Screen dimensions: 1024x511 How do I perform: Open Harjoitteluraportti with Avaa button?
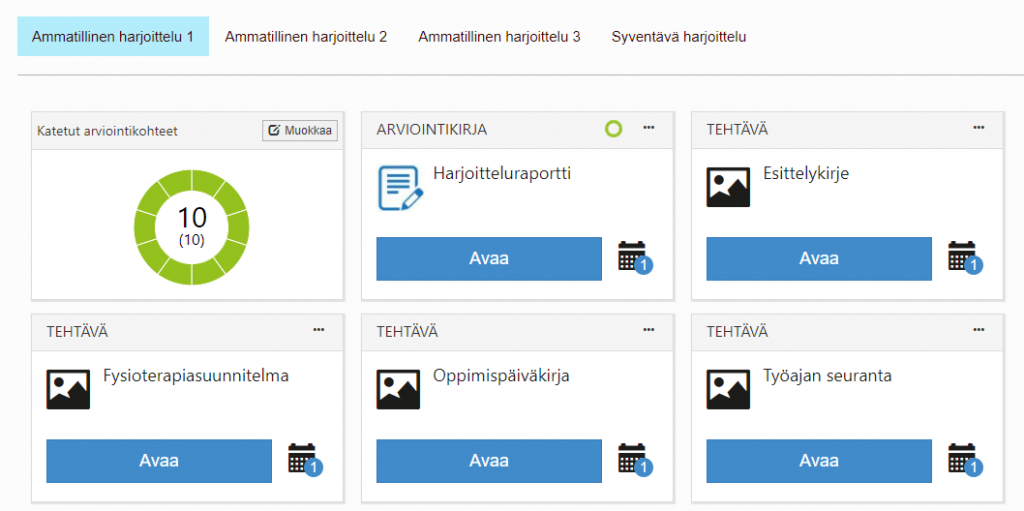click(x=489, y=258)
